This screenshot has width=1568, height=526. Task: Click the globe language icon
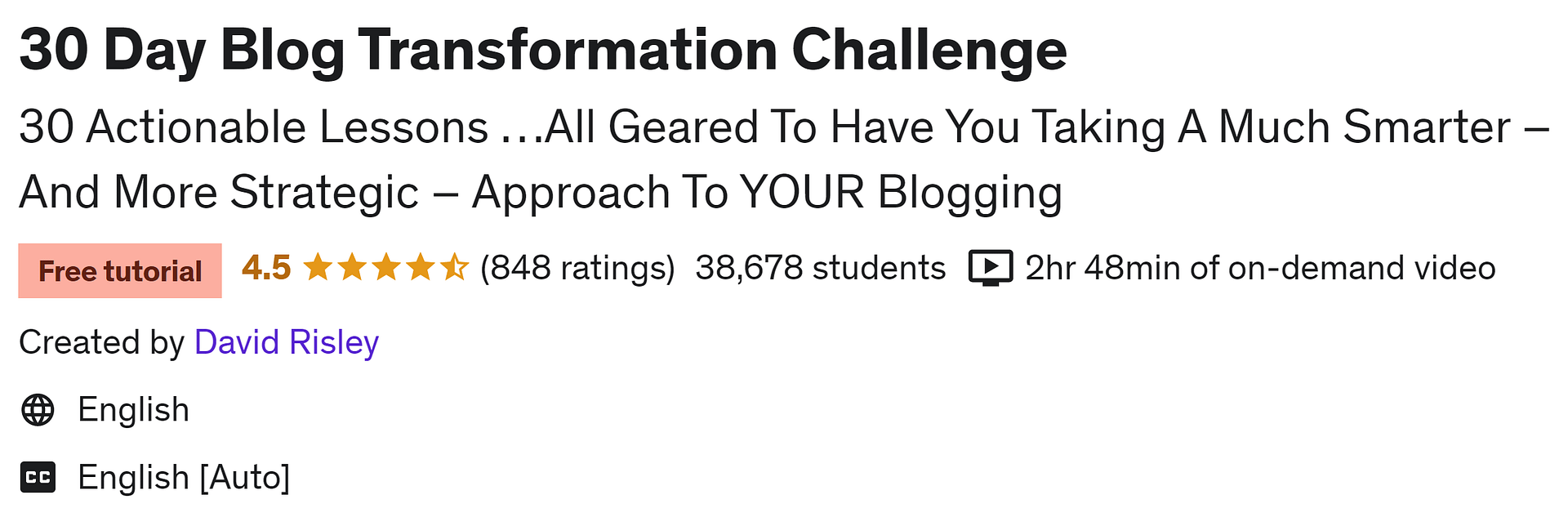(x=38, y=410)
